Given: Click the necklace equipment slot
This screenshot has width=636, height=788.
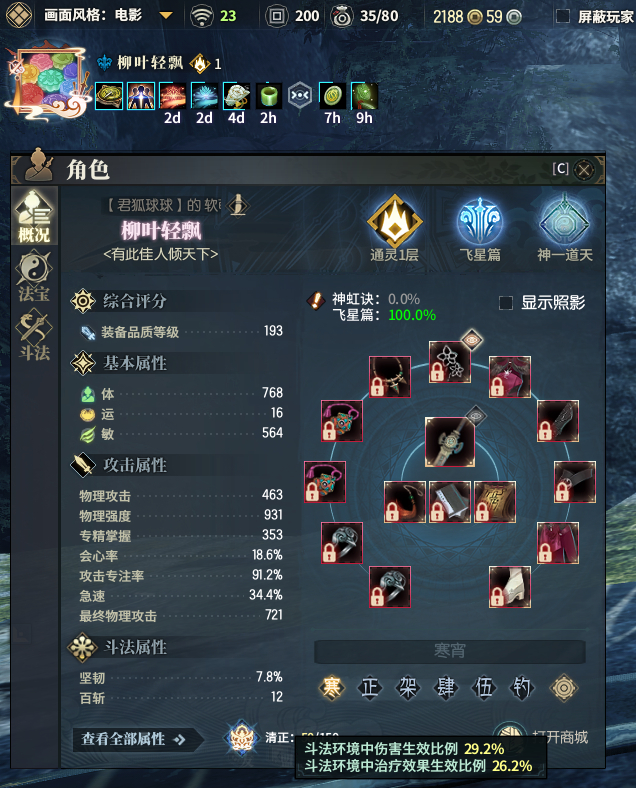Looking at the screenshot, I should pos(390,377).
